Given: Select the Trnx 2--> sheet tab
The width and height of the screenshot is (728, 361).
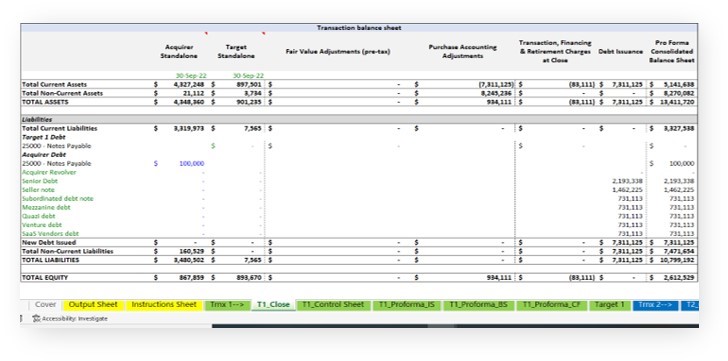Looking at the screenshot, I should (655, 305).
